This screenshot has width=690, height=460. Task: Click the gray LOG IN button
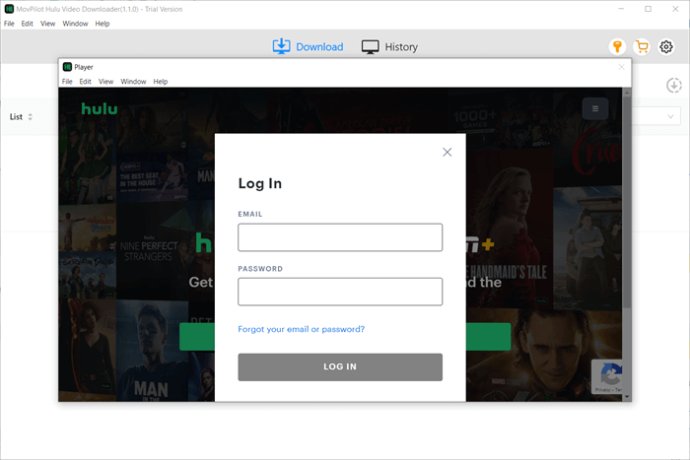[340, 367]
